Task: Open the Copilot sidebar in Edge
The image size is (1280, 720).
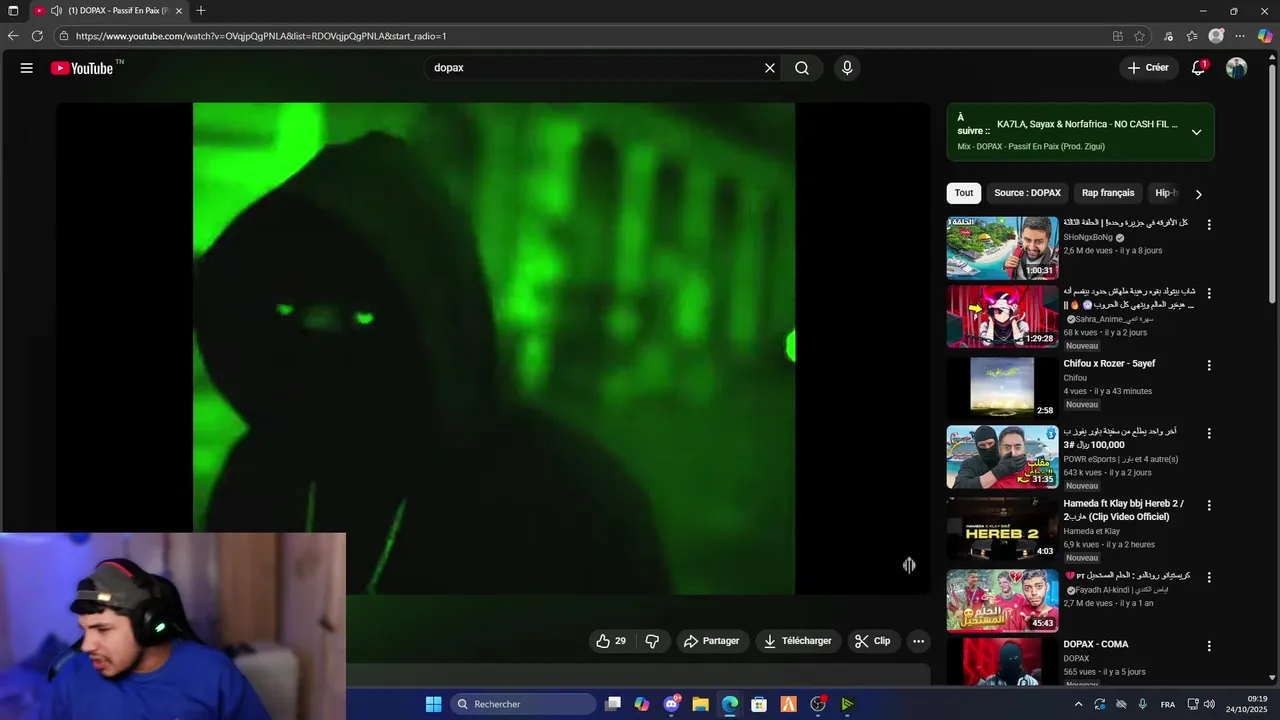Action: [x=1265, y=36]
